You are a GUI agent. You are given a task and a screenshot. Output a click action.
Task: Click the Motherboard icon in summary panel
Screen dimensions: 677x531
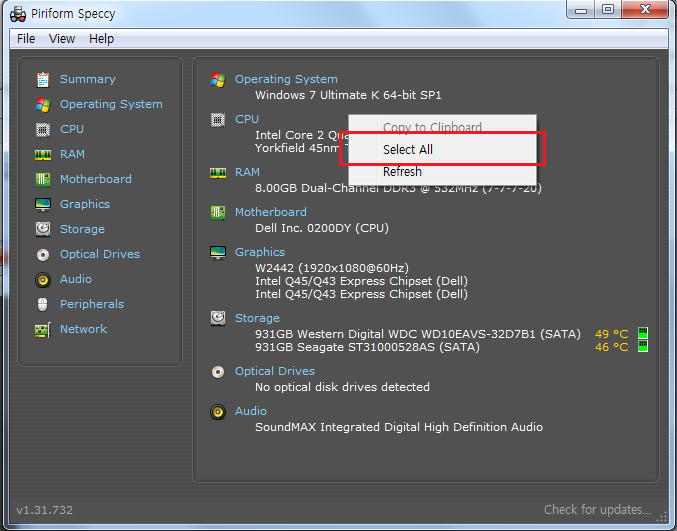click(x=218, y=212)
